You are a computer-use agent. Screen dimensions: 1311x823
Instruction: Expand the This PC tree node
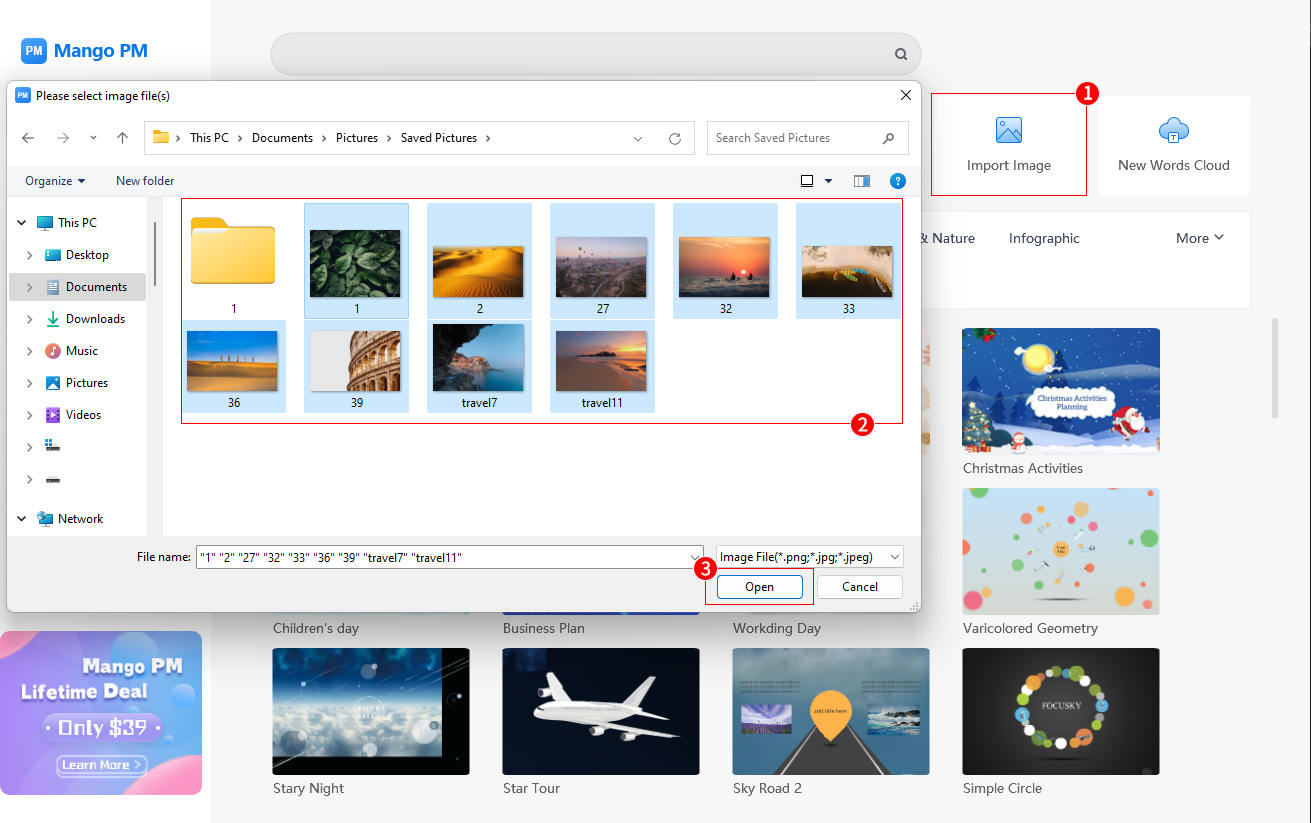point(21,222)
